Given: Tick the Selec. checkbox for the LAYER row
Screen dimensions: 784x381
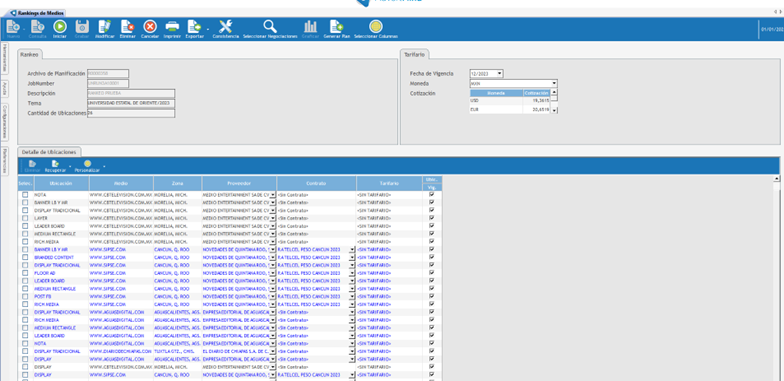Looking at the screenshot, I should click(x=25, y=218).
